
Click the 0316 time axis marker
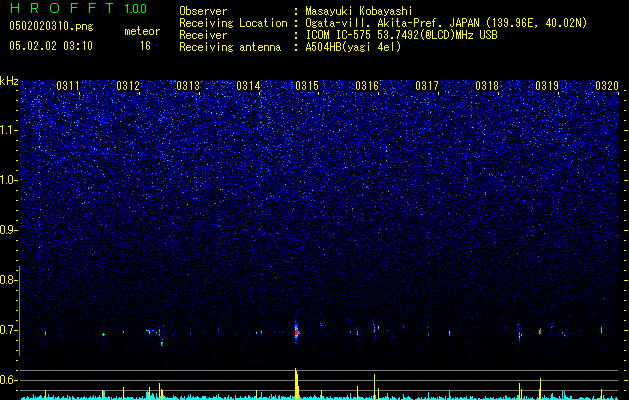(367, 86)
